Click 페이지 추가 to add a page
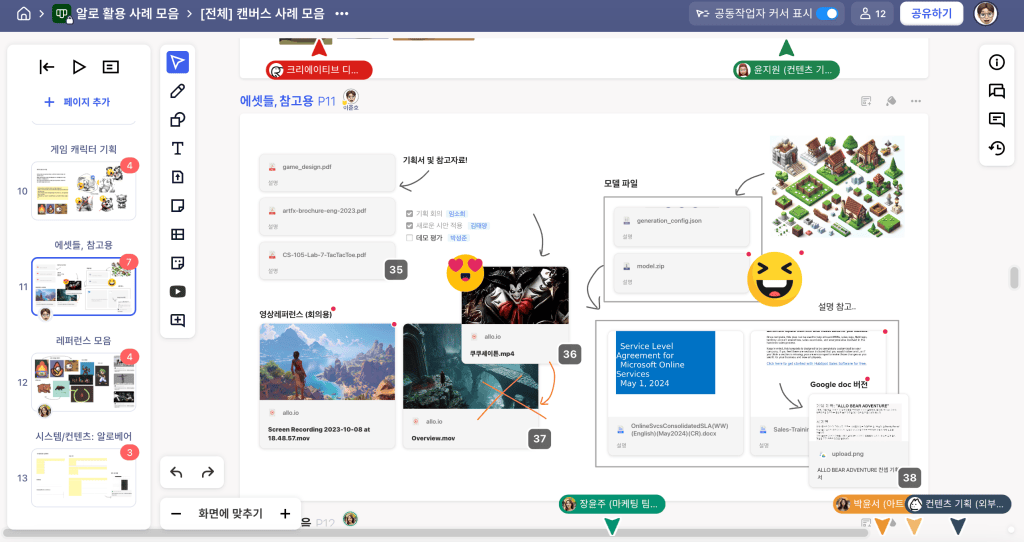The width and height of the screenshot is (1024, 542). click(x=77, y=102)
